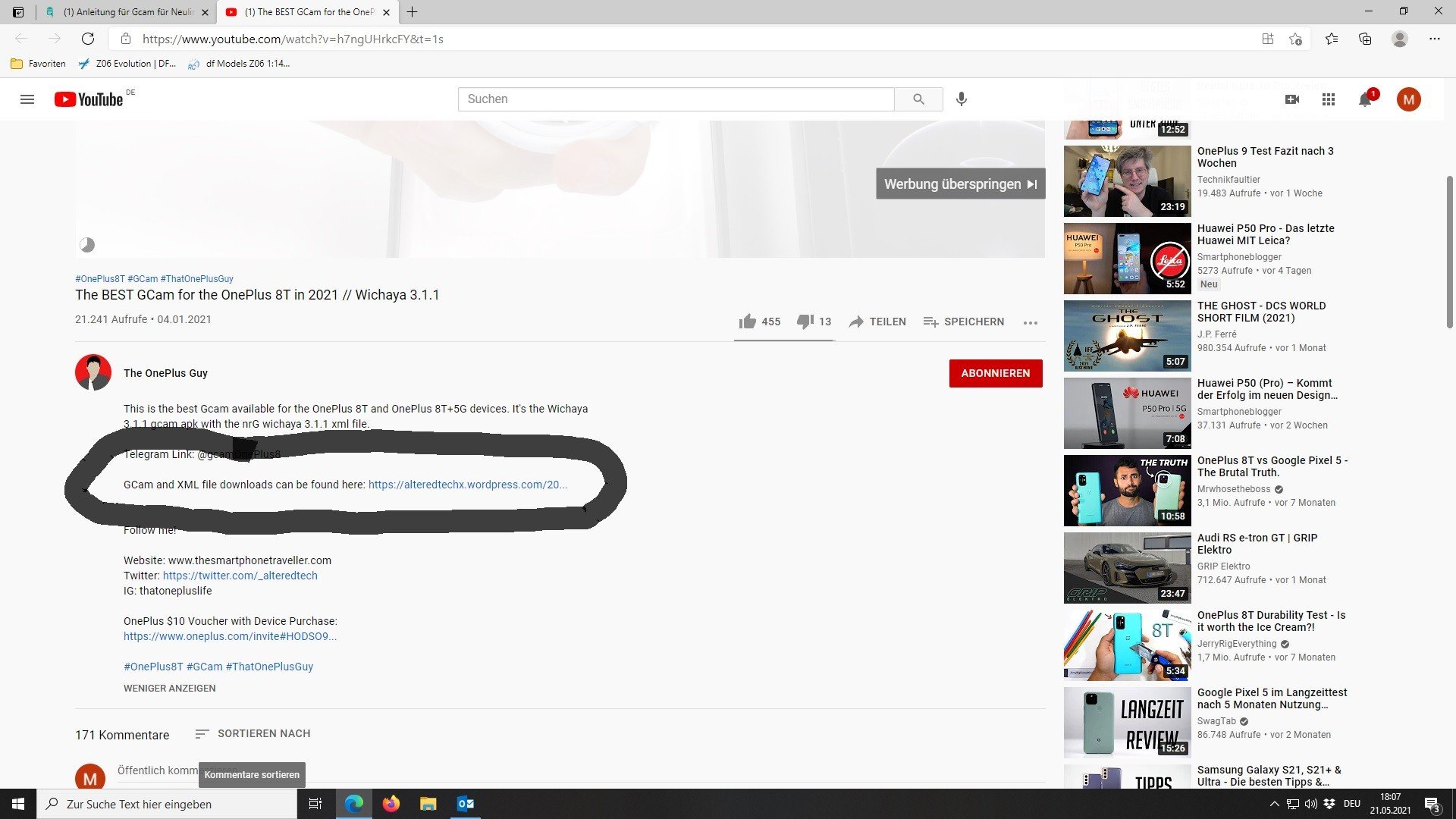Open File Explorer from taskbar
Viewport: 1456px width, 819px height.
click(x=428, y=804)
